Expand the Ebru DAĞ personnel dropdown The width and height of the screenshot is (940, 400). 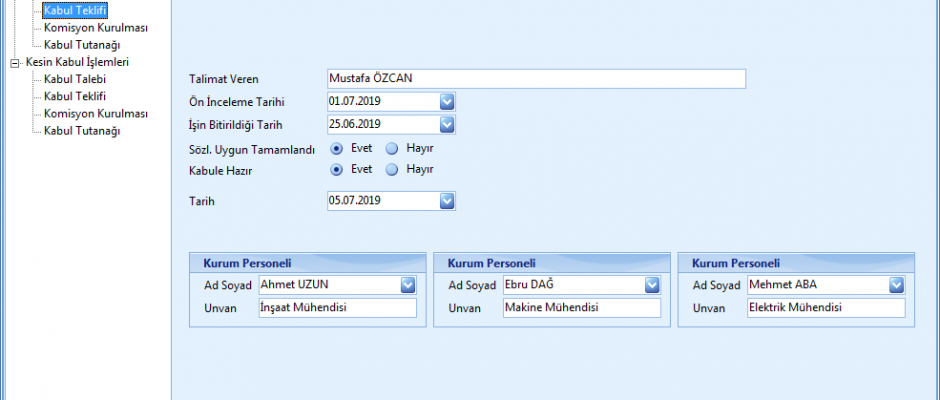(x=652, y=285)
